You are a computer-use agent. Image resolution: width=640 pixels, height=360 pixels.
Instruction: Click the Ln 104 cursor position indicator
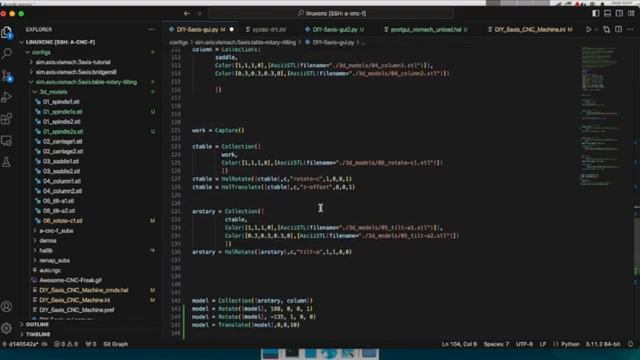tap(459, 344)
